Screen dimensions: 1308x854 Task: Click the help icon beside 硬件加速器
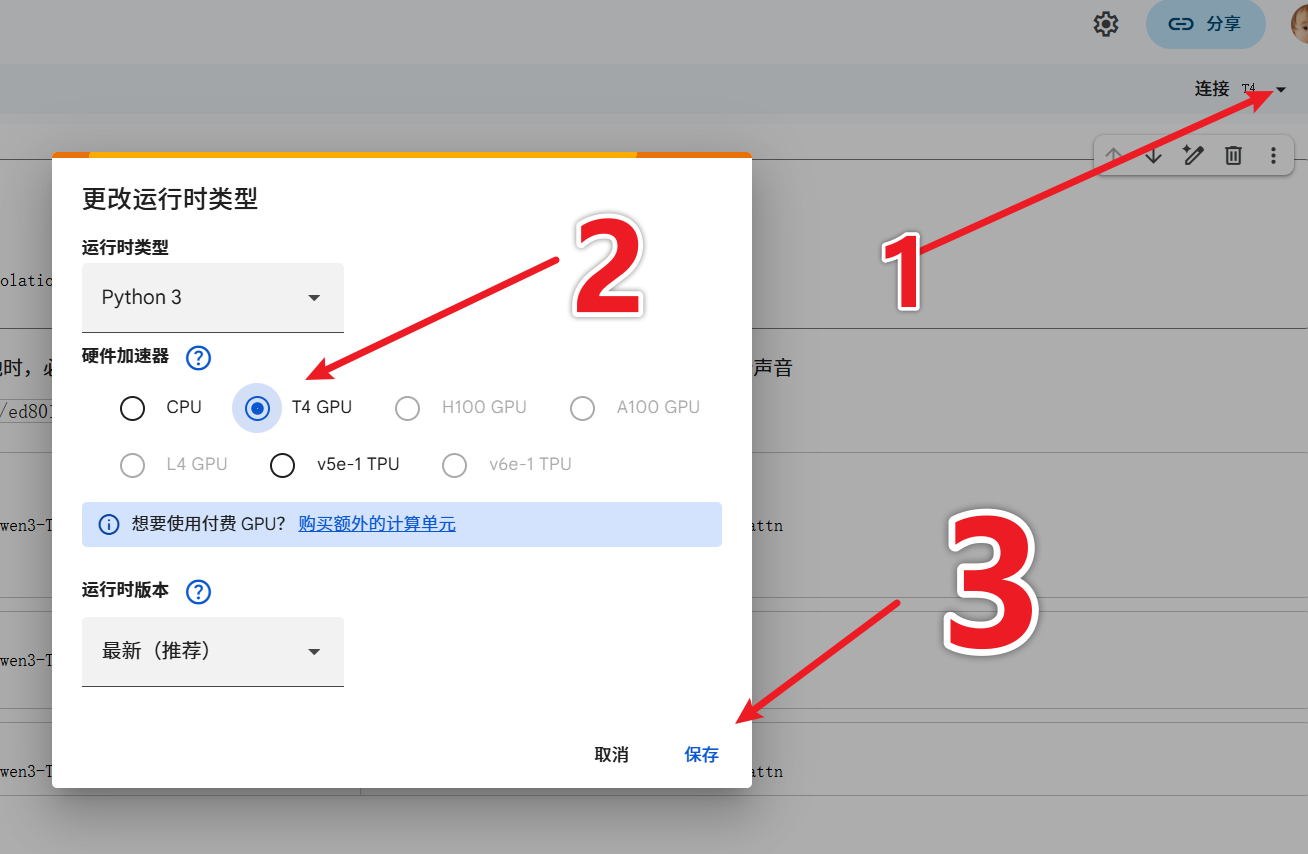[x=199, y=357]
